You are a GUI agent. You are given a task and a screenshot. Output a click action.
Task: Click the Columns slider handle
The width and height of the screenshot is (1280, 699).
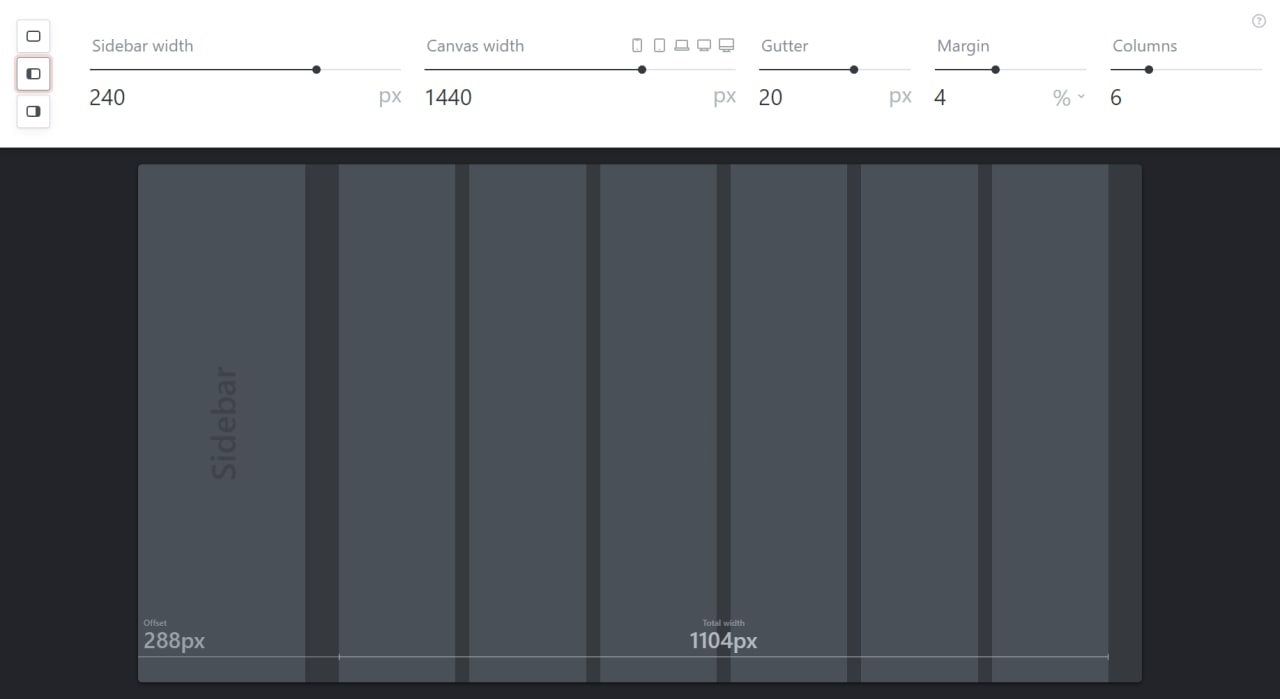click(1149, 70)
